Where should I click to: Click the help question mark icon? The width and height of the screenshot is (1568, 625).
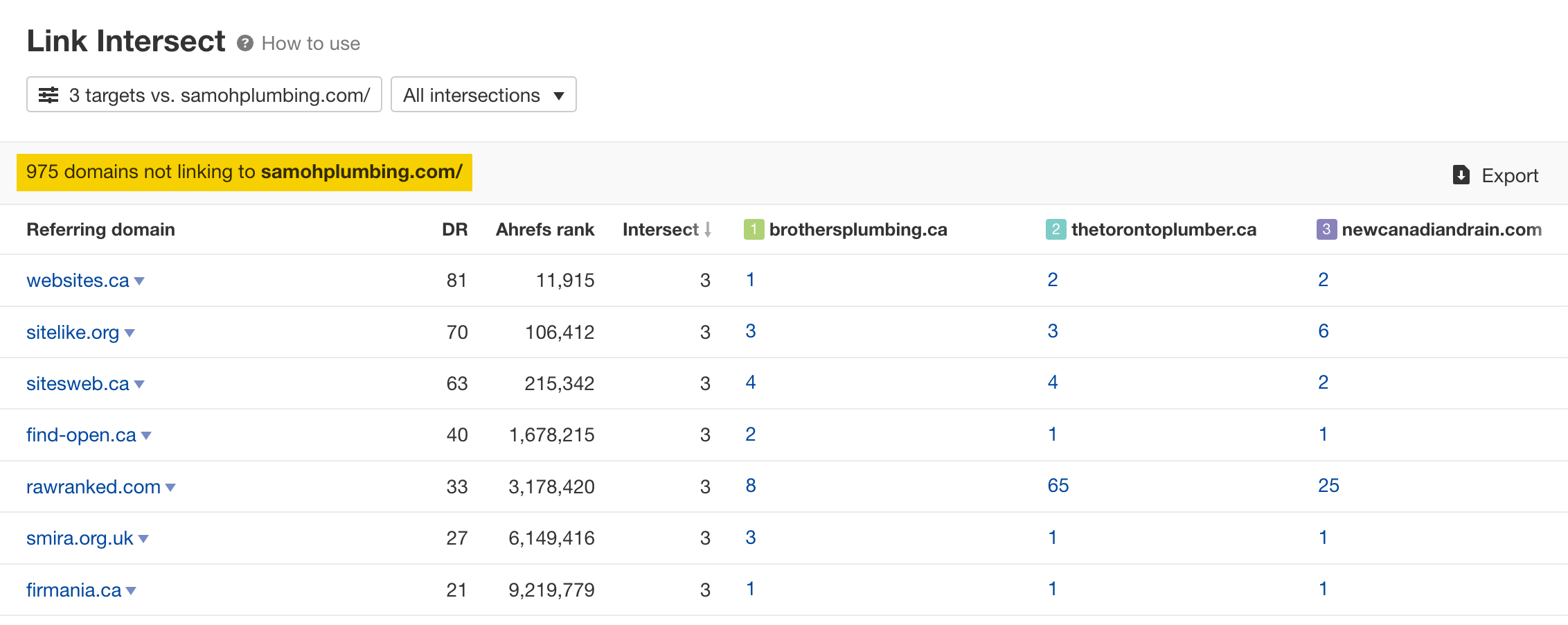pyautogui.click(x=244, y=44)
